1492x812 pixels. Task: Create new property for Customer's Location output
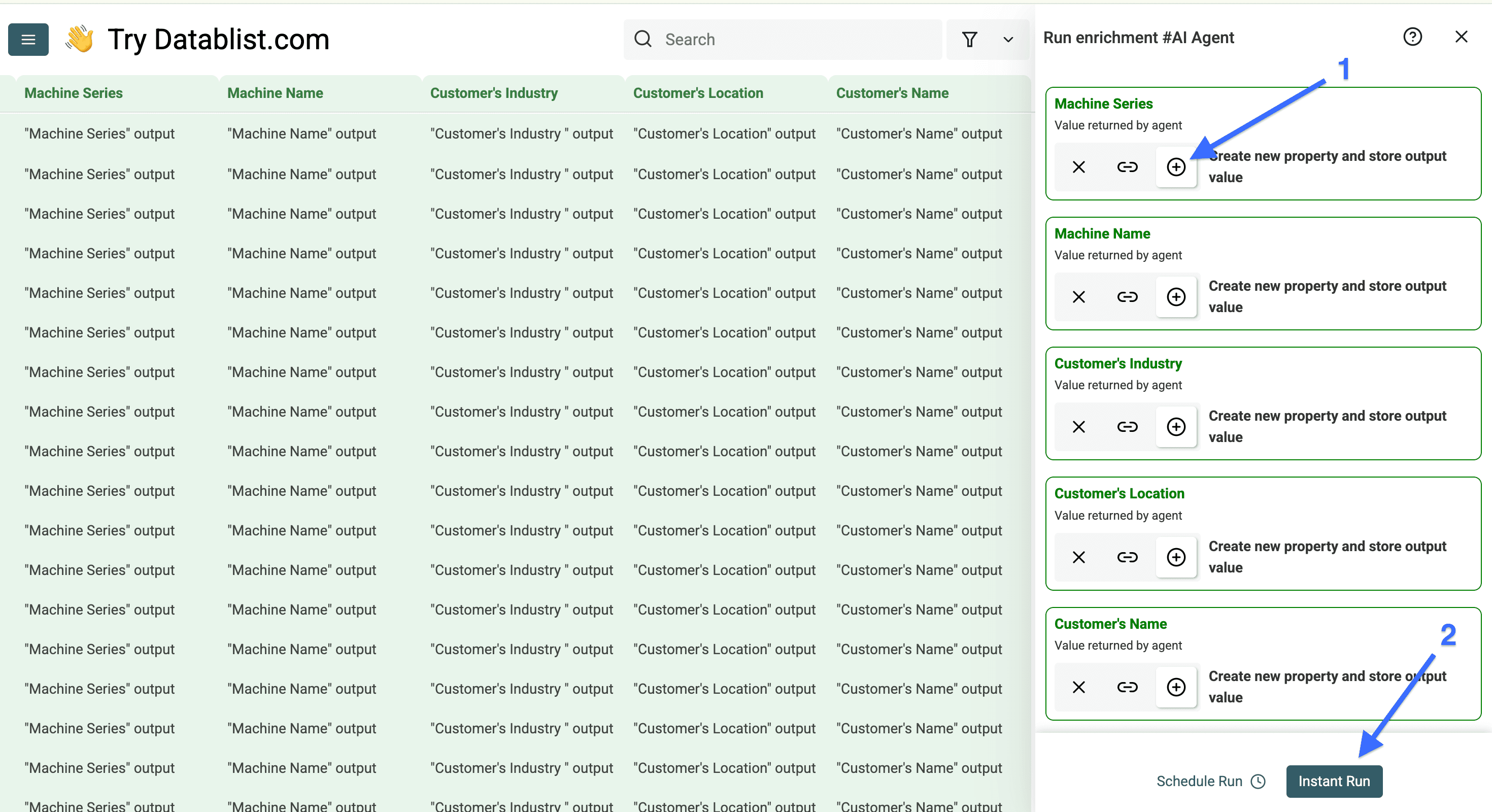click(1176, 557)
